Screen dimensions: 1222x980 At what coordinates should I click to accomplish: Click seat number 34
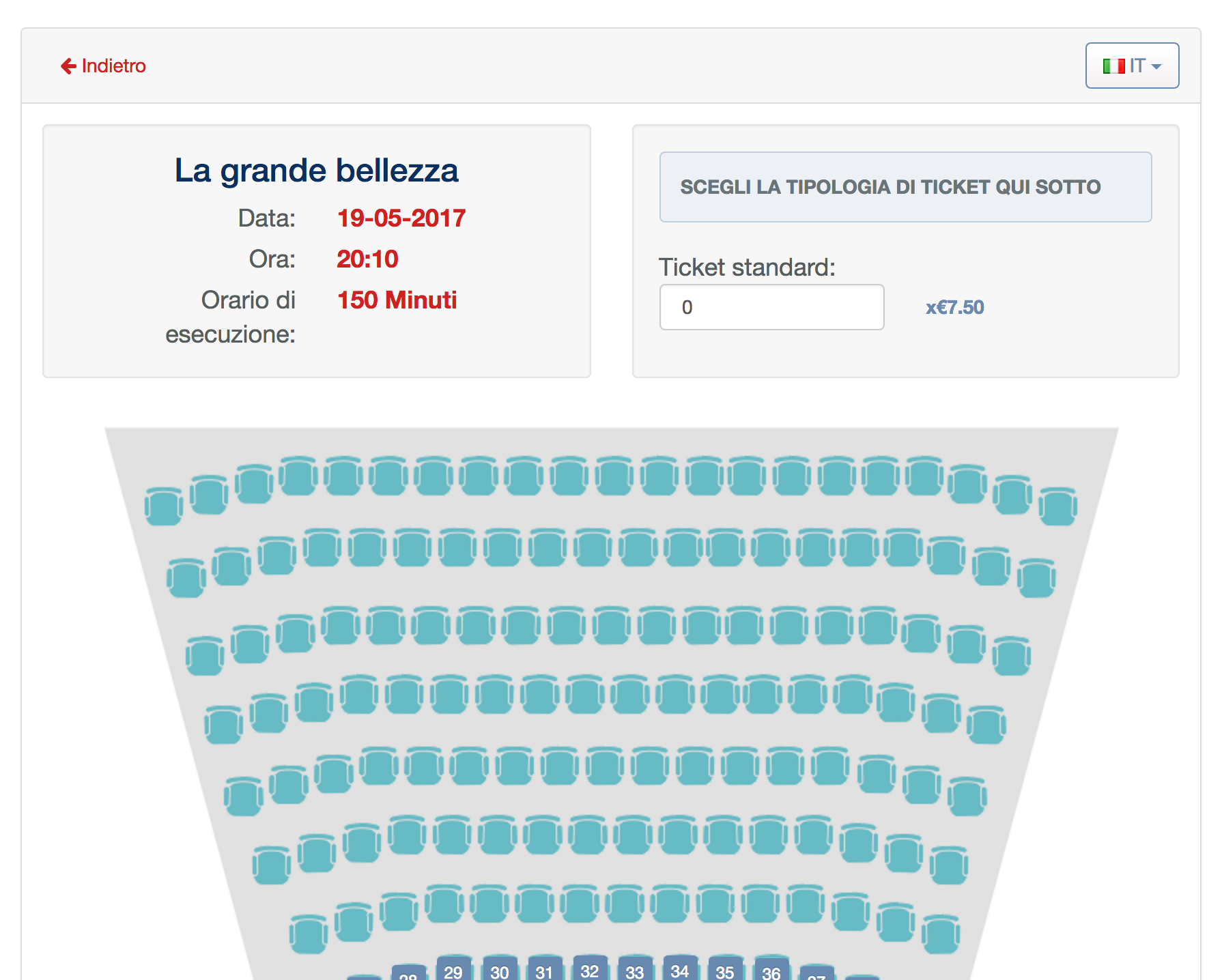click(680, 970)
